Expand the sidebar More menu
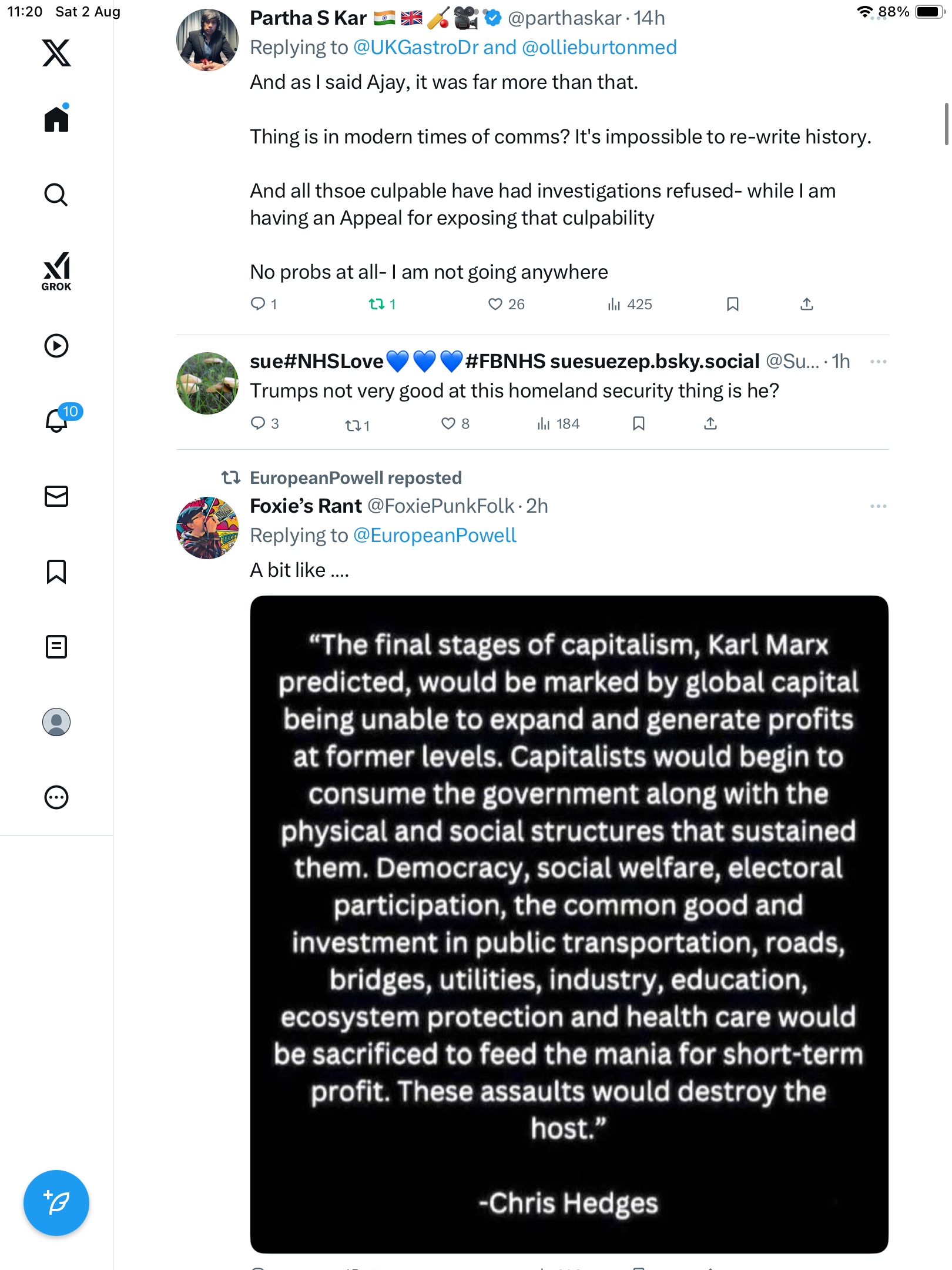This screenshot has width=952, height=1270. click(x=56, y=797)
